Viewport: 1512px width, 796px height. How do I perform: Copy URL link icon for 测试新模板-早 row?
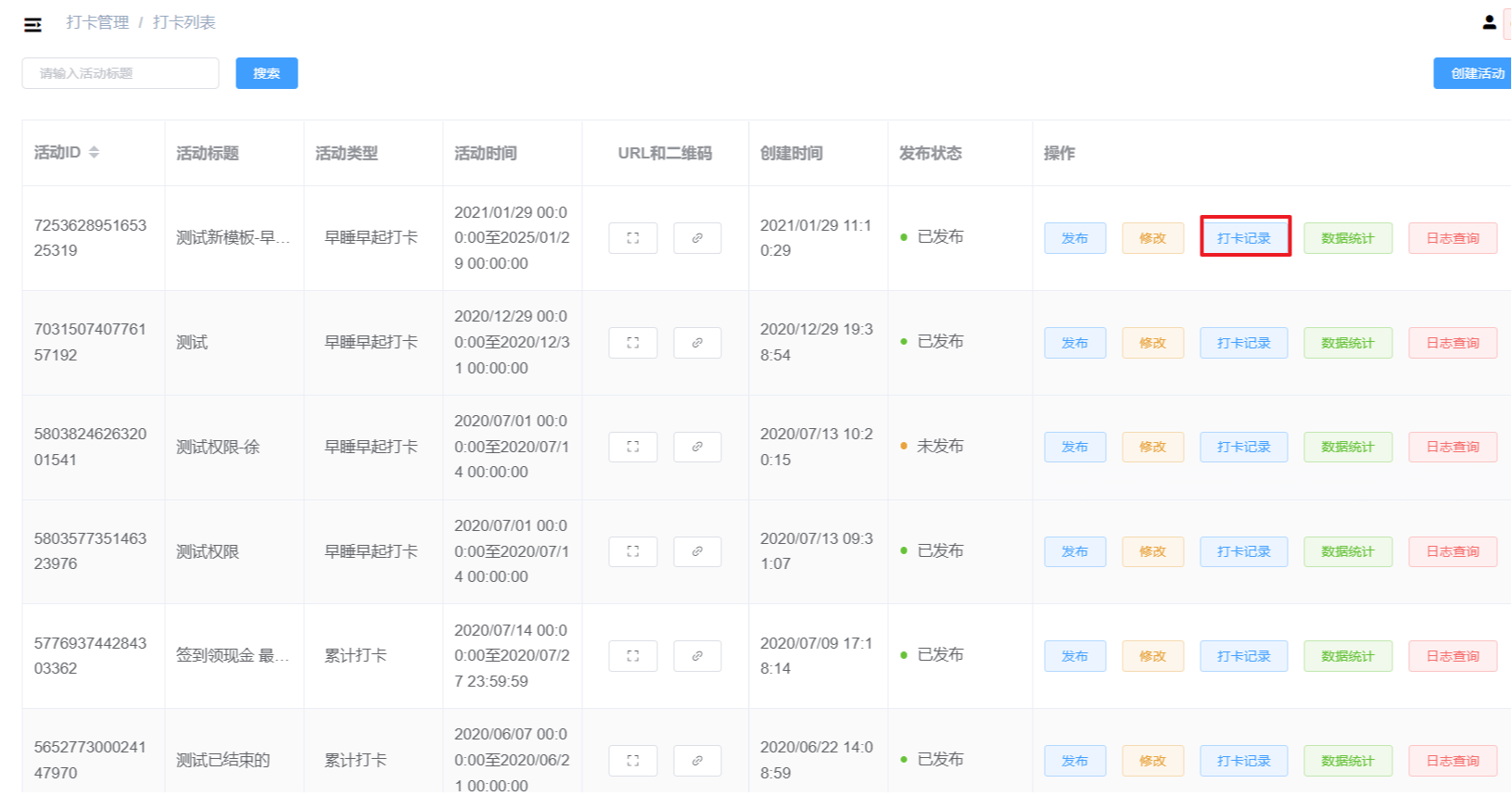pyautogui.click(x=697, y=238)
